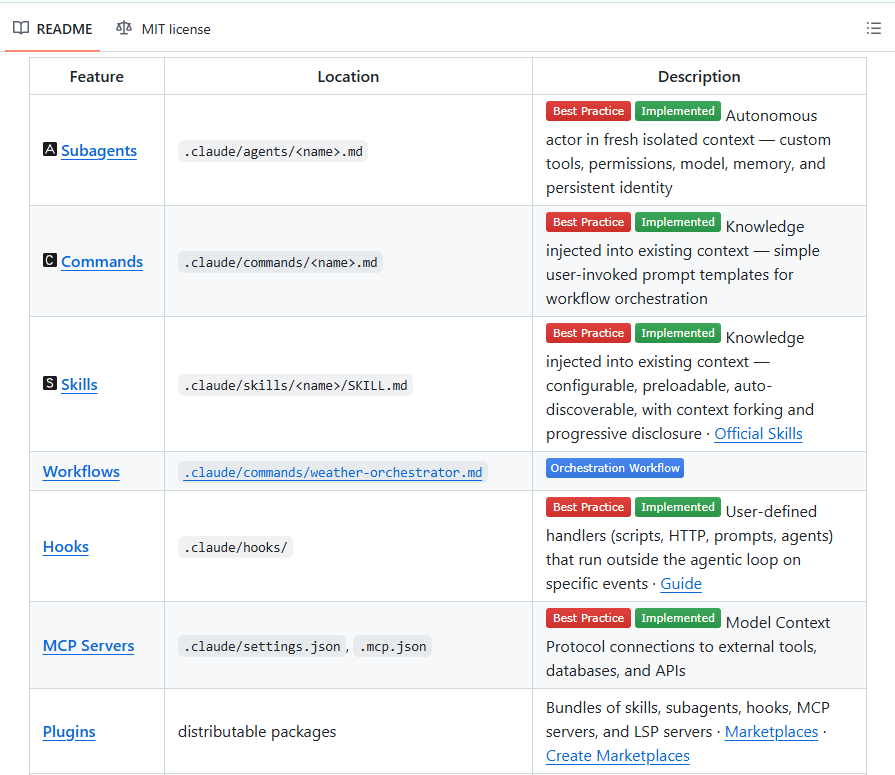Click the Feature column header
Image resolution: width=895 pixels, height=775 pixels.
pyautogui.click(x=96, y=76)
